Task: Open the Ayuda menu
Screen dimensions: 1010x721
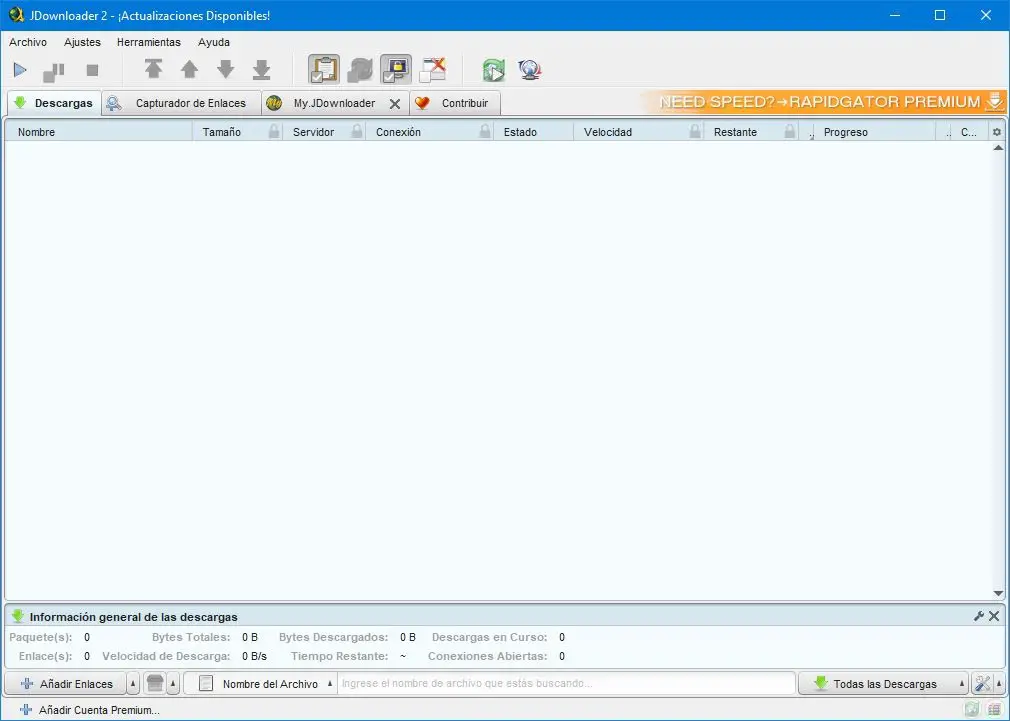Action: pos(214,42)
